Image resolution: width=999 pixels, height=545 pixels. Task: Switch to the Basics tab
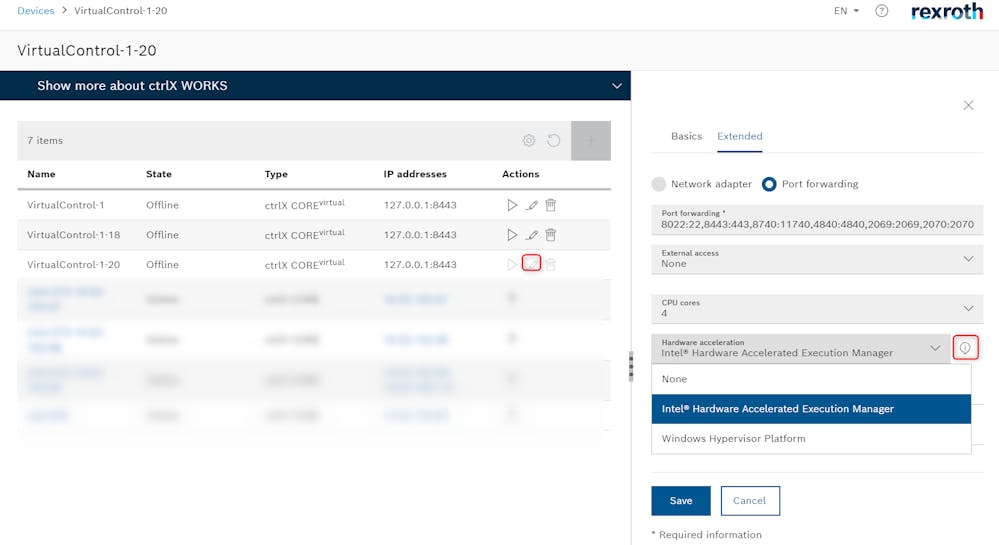[686, 136]
